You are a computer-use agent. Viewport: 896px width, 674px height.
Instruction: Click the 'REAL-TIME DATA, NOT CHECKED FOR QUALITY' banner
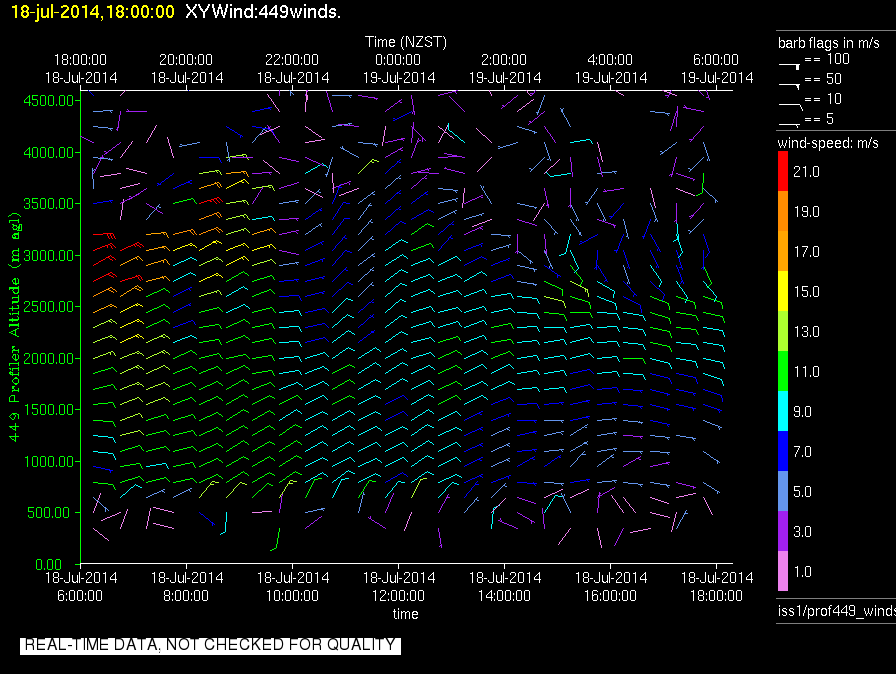tap(210, 645)
